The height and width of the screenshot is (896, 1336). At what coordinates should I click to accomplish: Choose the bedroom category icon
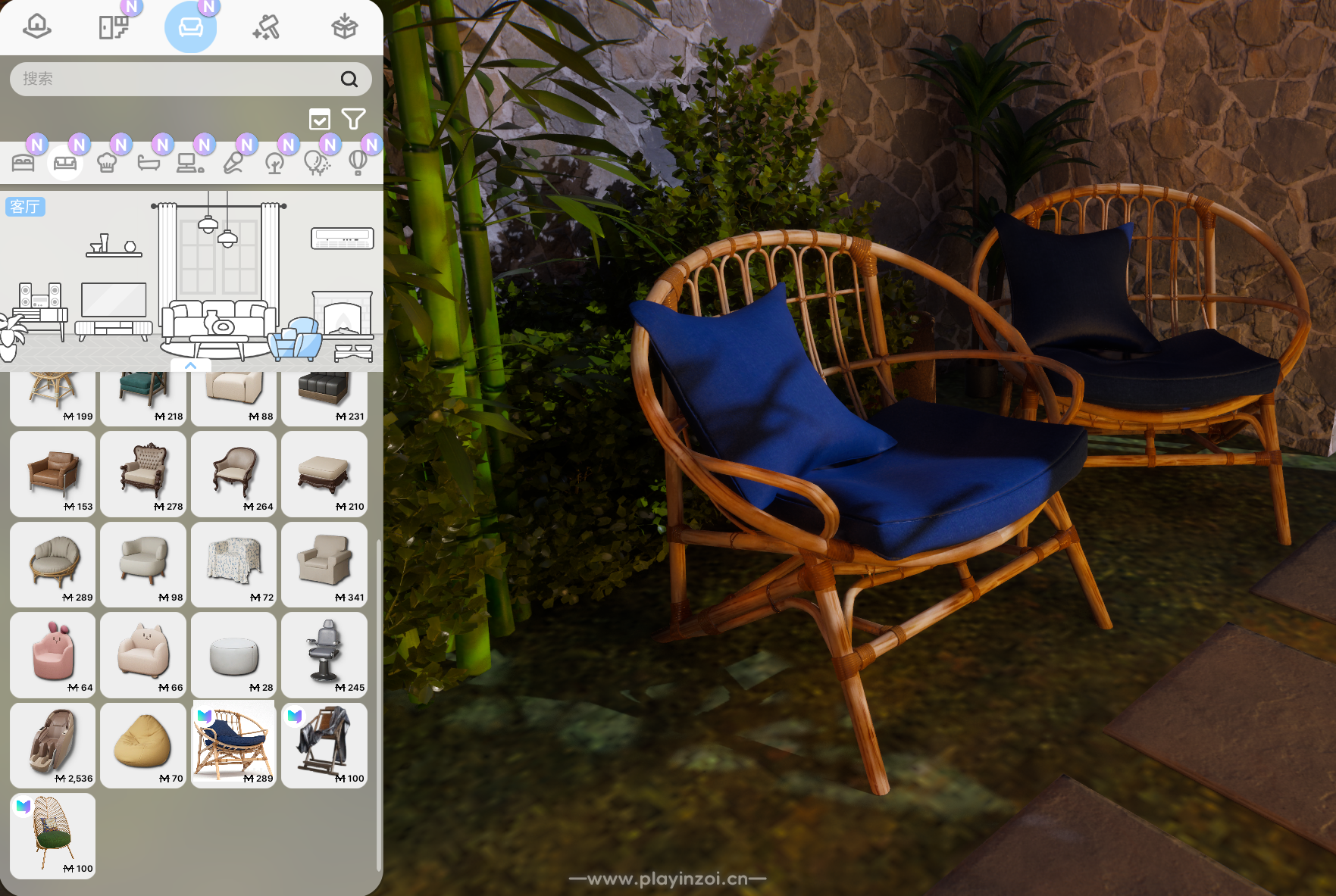pyautogui.click(x=23, y=163)
